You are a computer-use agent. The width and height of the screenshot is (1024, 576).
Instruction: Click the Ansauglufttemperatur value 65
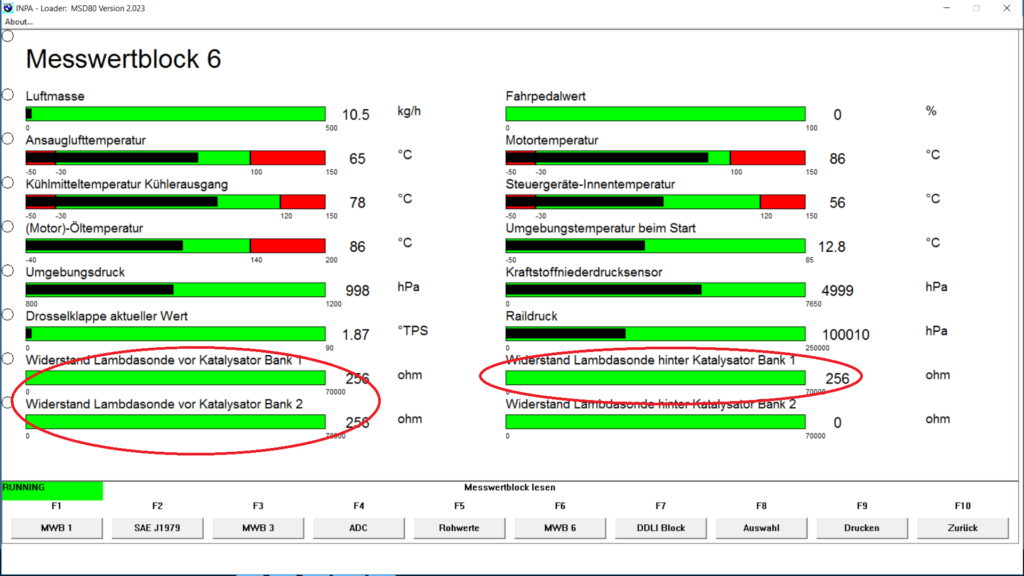point(357,159)
